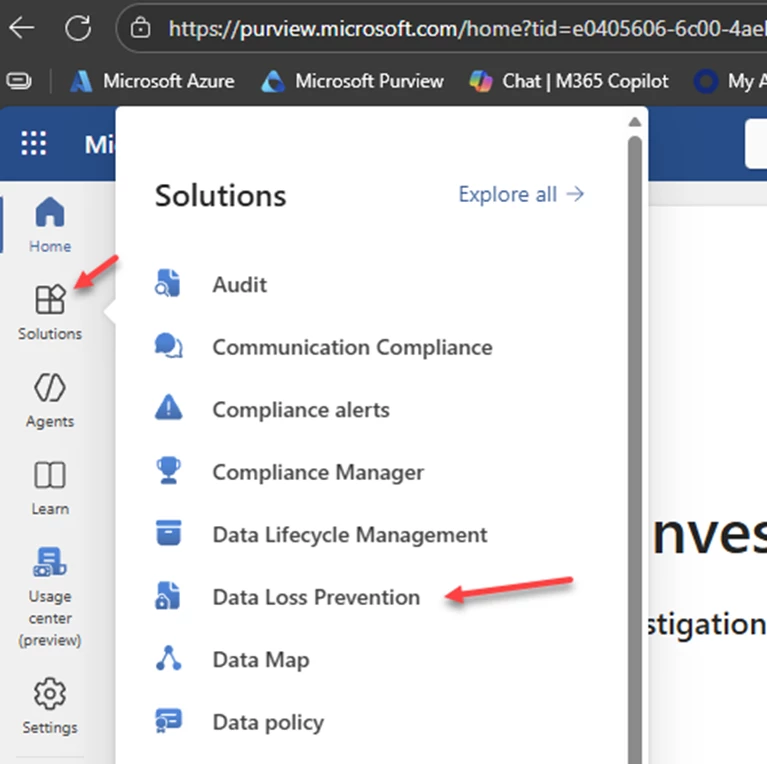This screenshot has height=764, width=767.
Task: Open Compliance Manager
Action: 318,472
